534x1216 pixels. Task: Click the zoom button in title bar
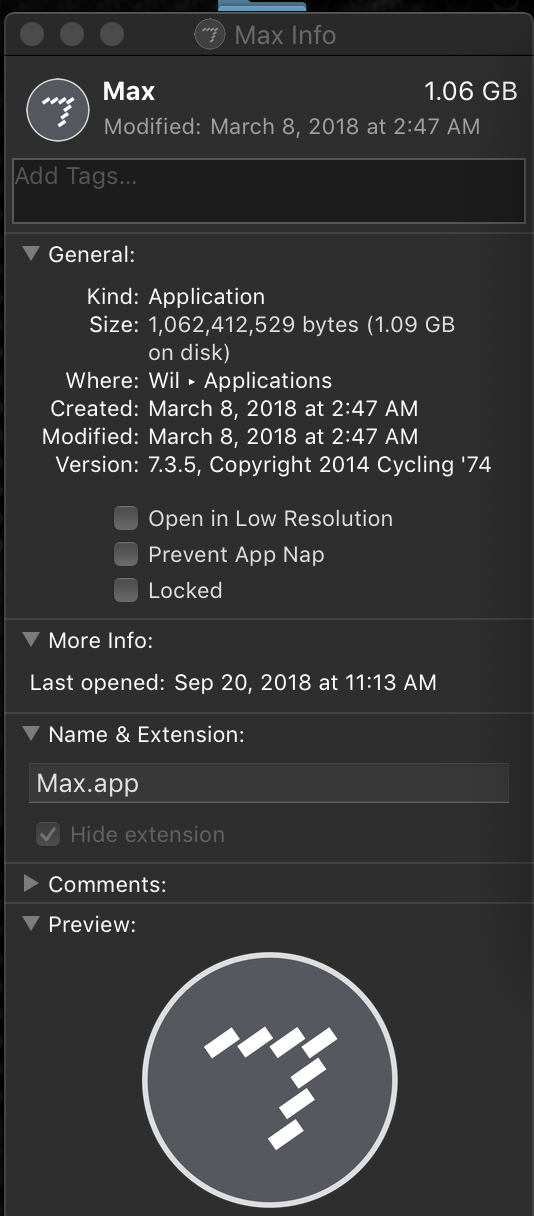(x=111, y=35)
